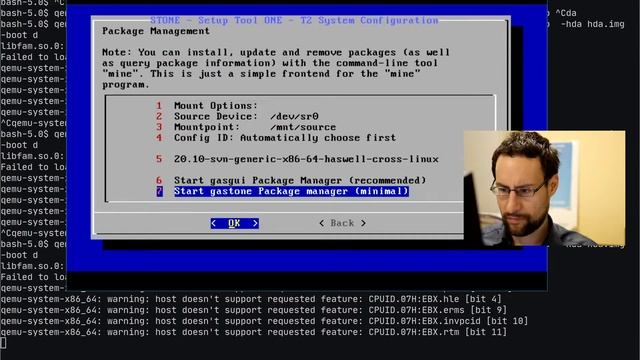This screenshot has width=640, height=360.
Task: Open Config ID Automatically choose first
Action: (x=276, y=138)
